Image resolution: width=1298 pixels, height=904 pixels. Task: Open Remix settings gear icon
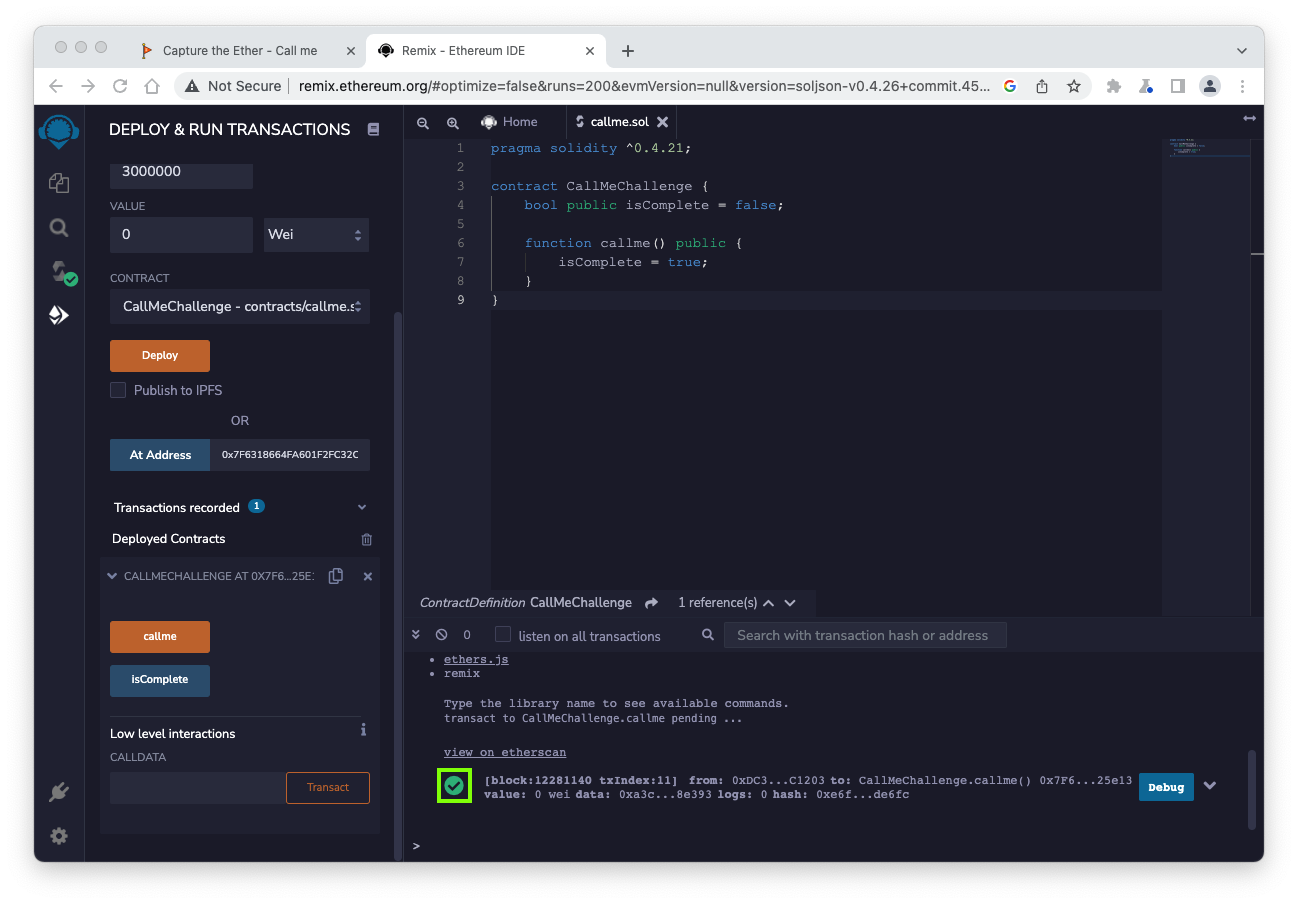59,836
